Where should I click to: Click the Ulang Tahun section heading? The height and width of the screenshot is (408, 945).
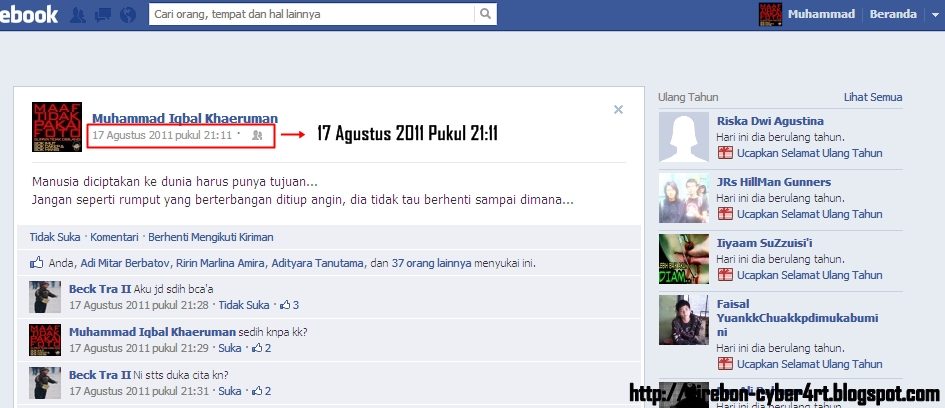(688, 97)
